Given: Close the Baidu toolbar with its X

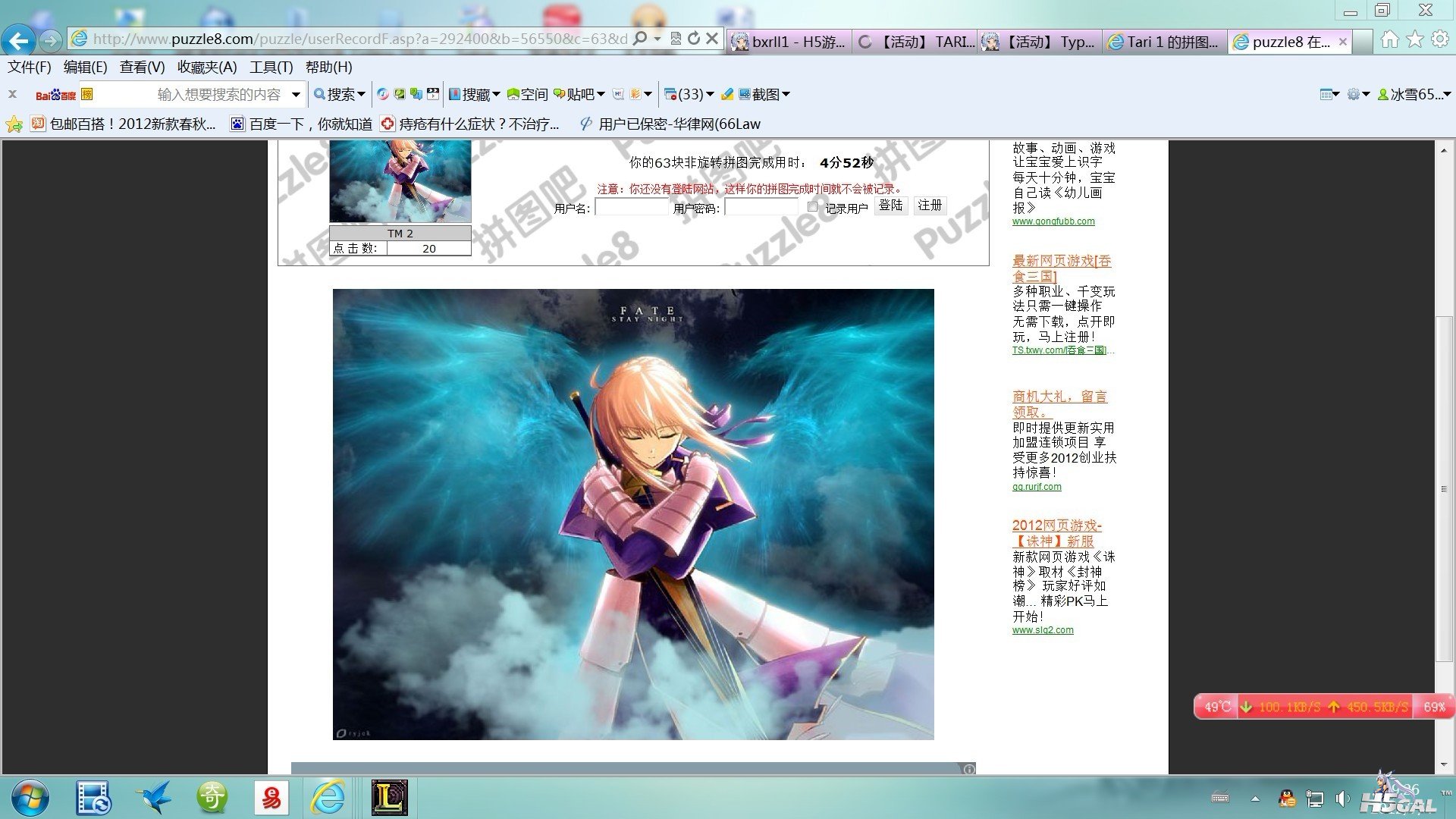Looking at the screenshot, I should [12, 94].
